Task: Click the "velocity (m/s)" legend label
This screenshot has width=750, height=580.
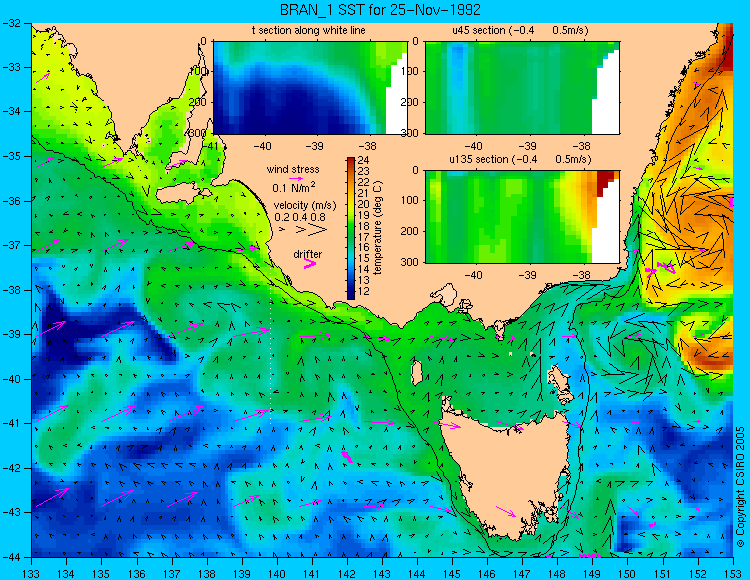Action: [305, 206]
